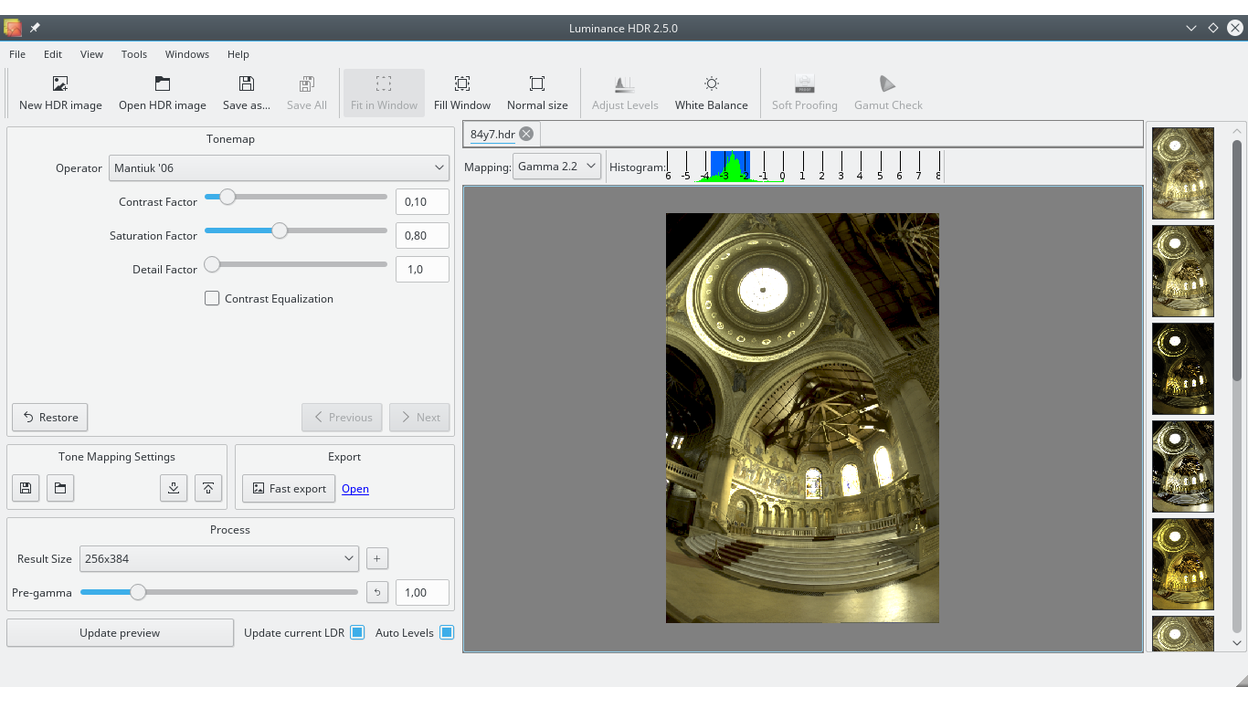Screen dimensions: 1248x702
Task: Select the 84y7.hdr tab
Action: click(x=493, y=132)
